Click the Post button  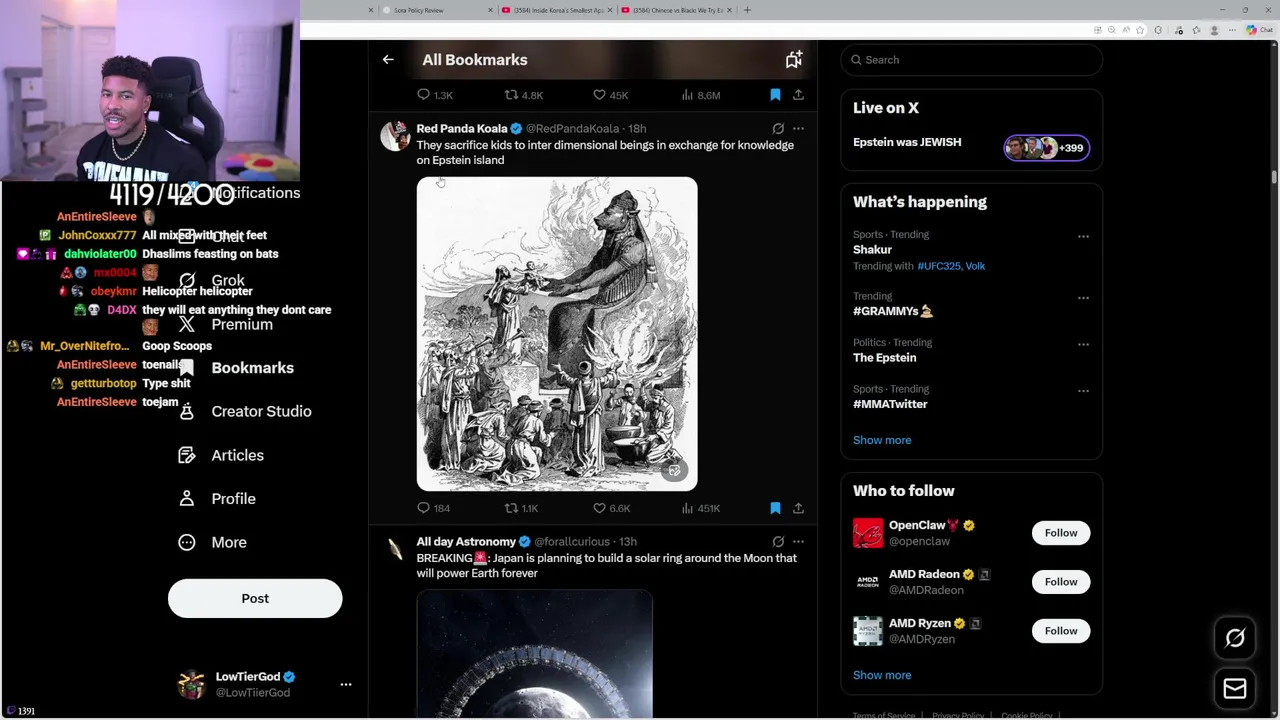click(255, 598)
